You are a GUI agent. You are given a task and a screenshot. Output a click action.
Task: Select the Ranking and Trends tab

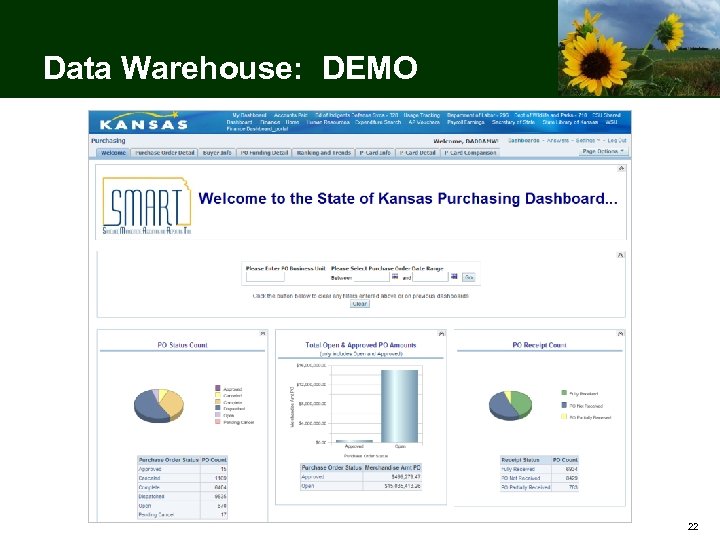pyautogui.click(x=323, y=153)
